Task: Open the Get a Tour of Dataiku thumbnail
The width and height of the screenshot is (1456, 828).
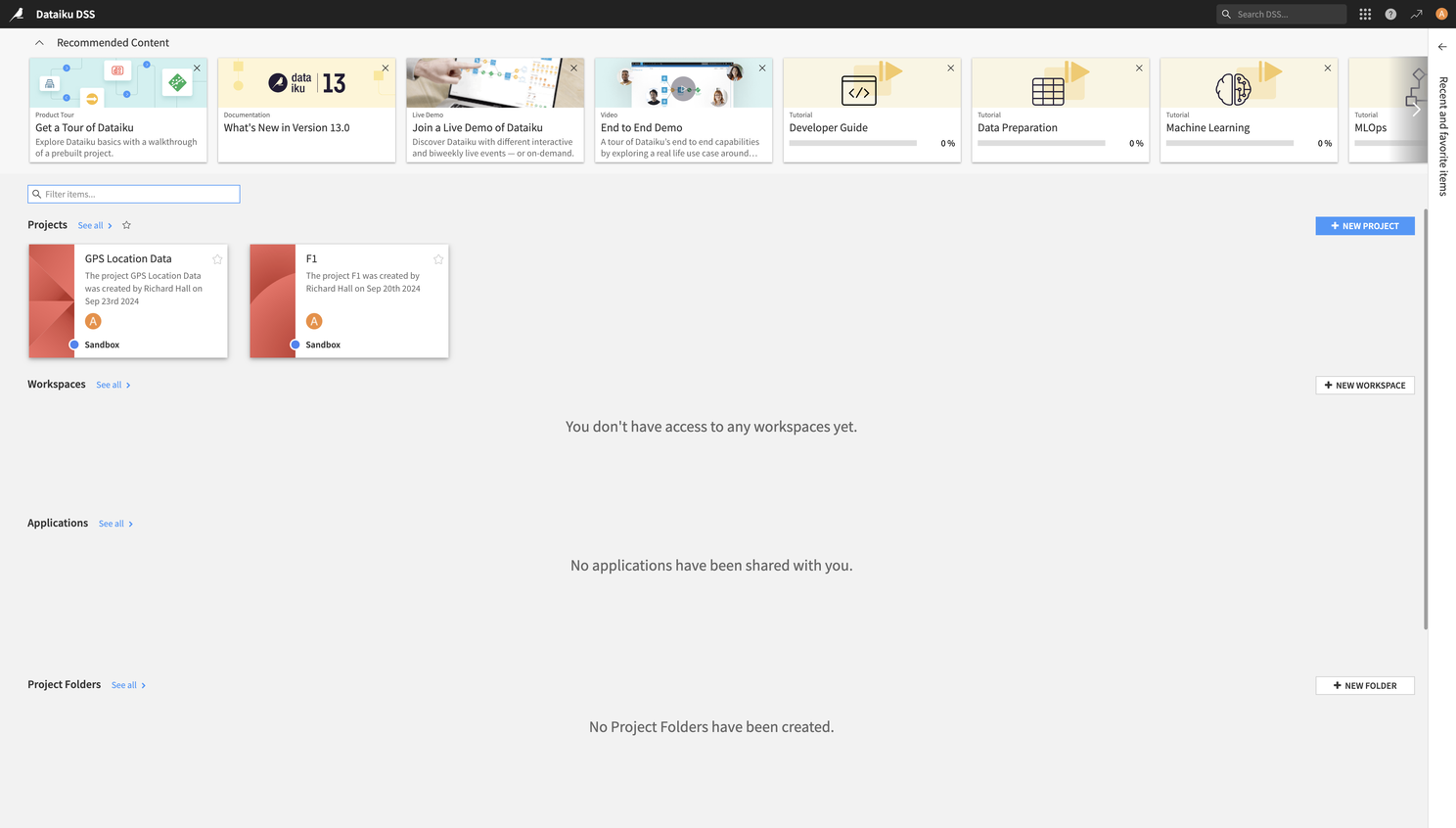Action: [118, 83]
